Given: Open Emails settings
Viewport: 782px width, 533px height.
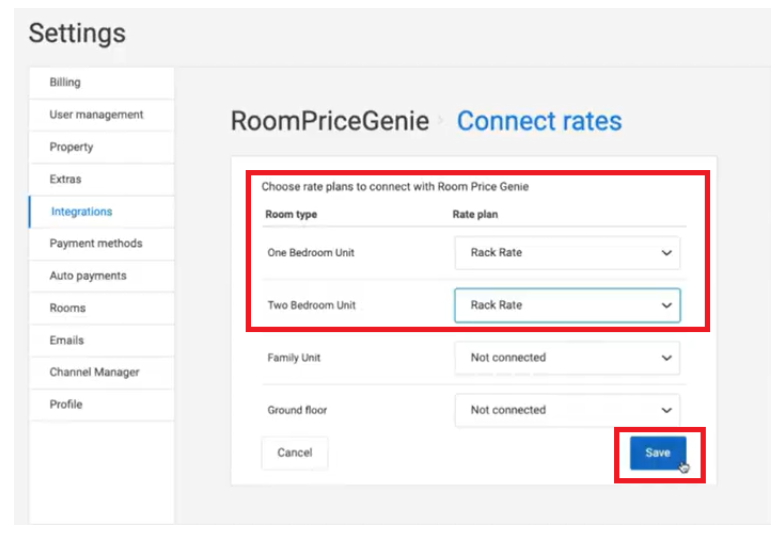Looking at the screenshot, I should [67, 340].
